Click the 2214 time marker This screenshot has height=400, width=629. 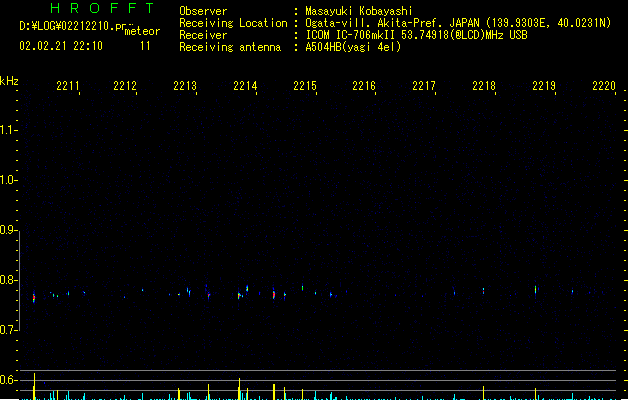click(245, 86)
